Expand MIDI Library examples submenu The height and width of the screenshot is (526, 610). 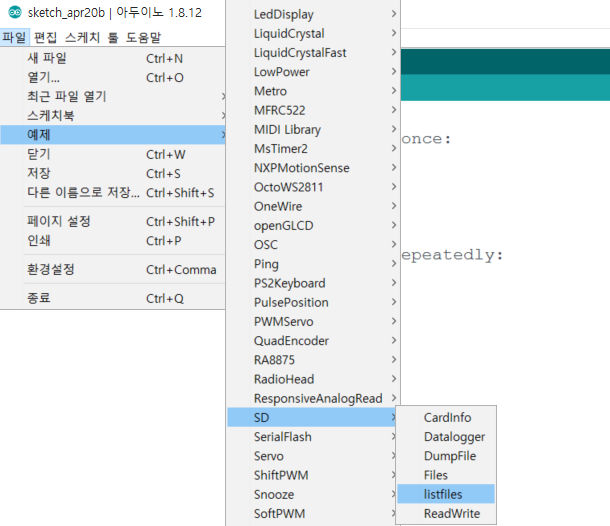[313, 130]
